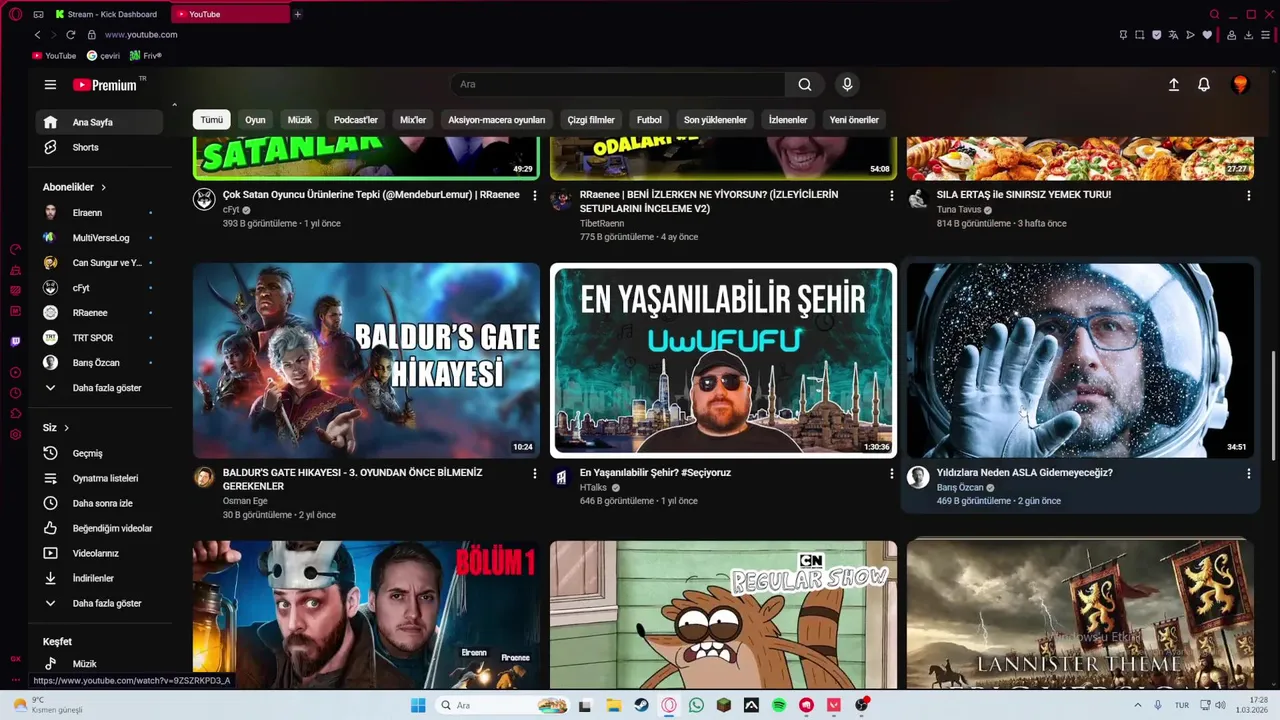
Task: Open options for En Yaşanılabilir Şehir video
Action: click(892, 474)
